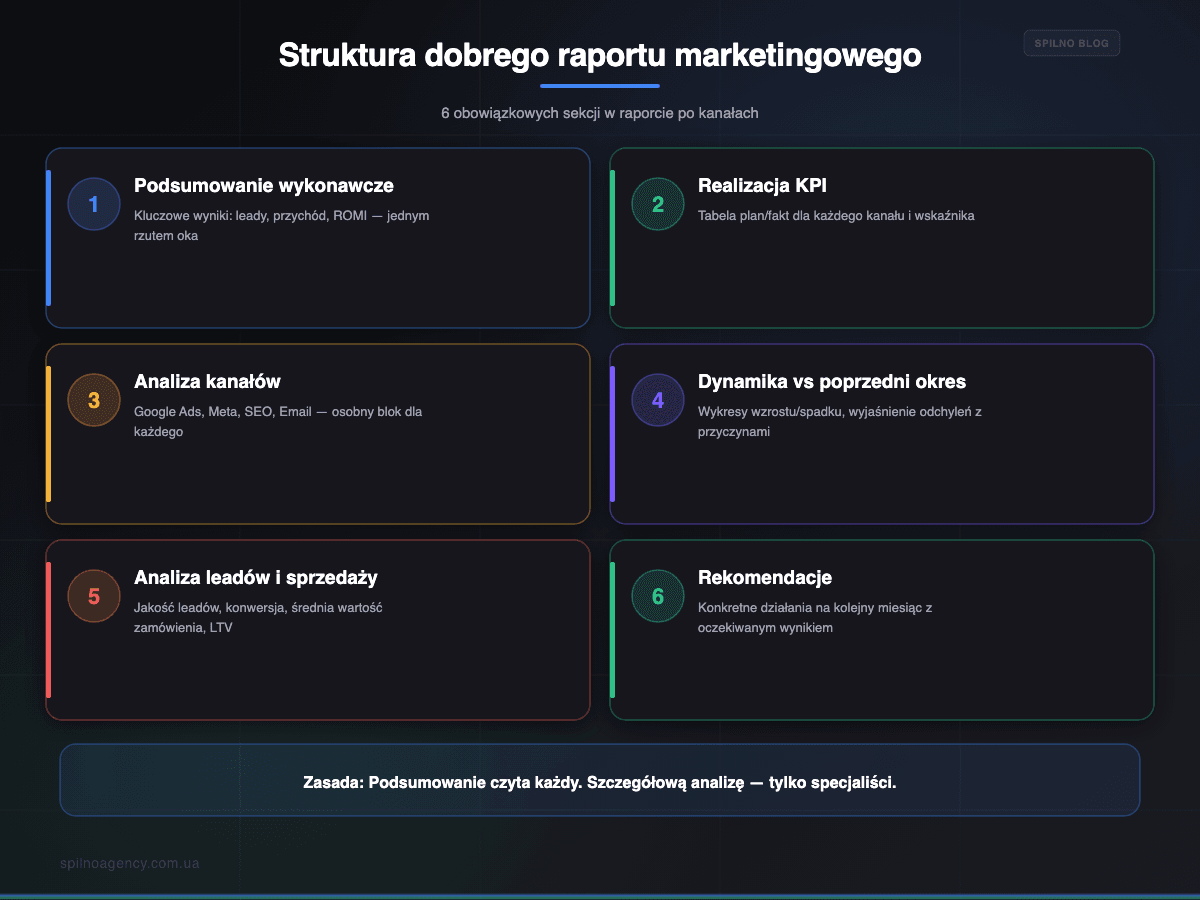This screenshot has height=900, width=1200.
Task: Select the heading 'Dynamika vs poprzedni okres'
Action: tap(832, 382)
